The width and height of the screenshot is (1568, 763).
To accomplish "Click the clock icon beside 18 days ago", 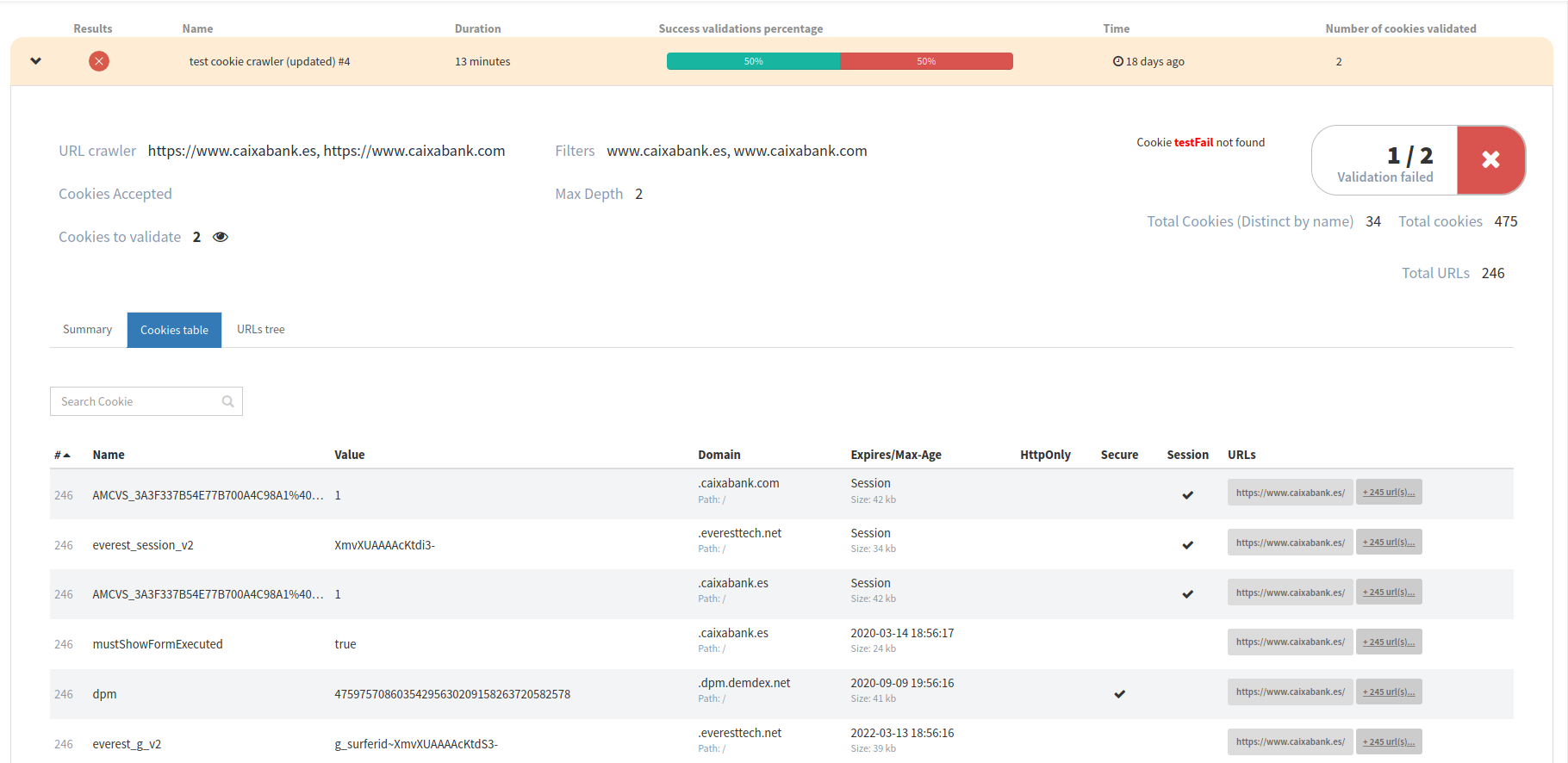I will point(1117,61).
